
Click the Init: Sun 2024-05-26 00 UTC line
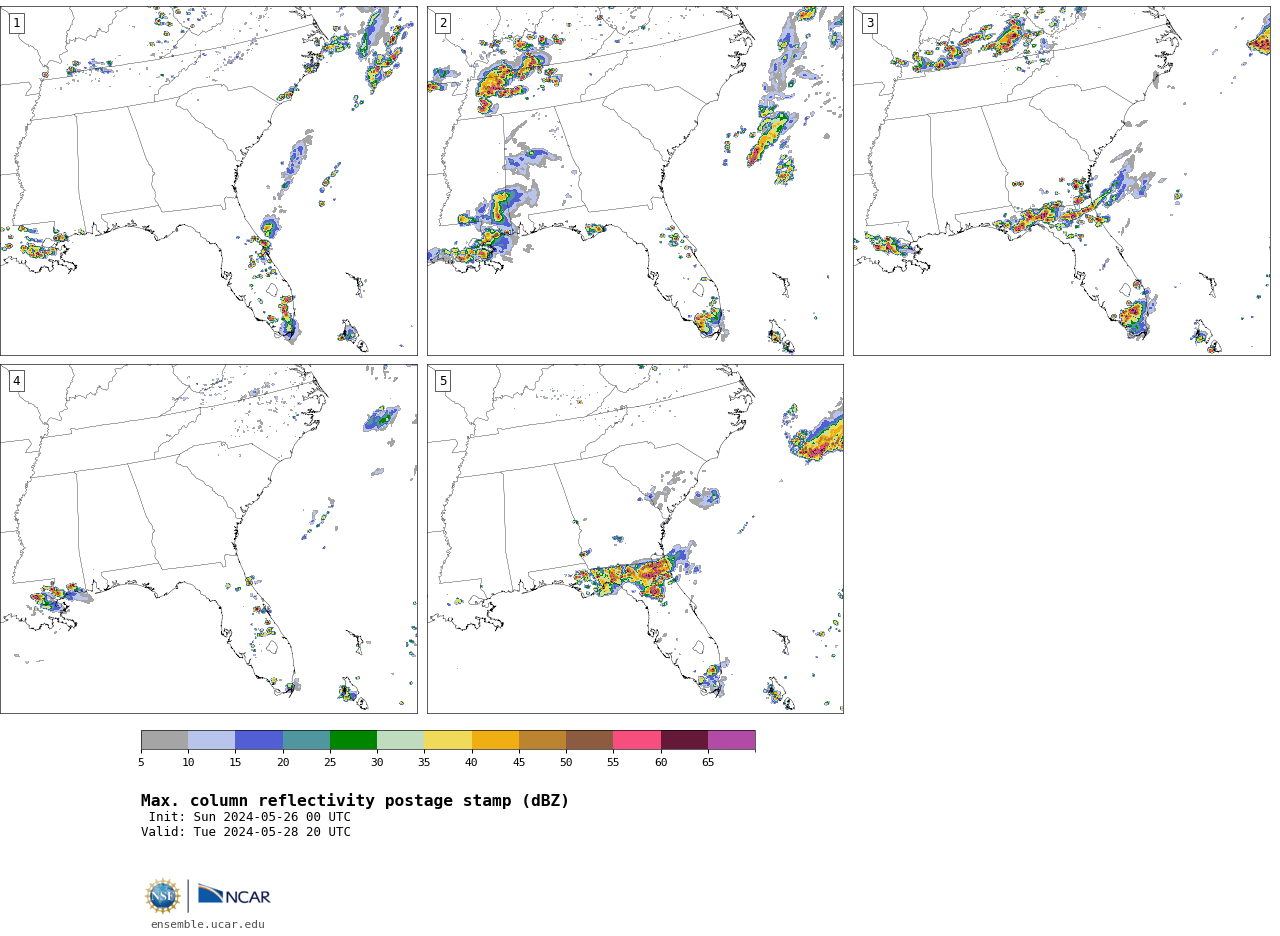click(250, 817)
